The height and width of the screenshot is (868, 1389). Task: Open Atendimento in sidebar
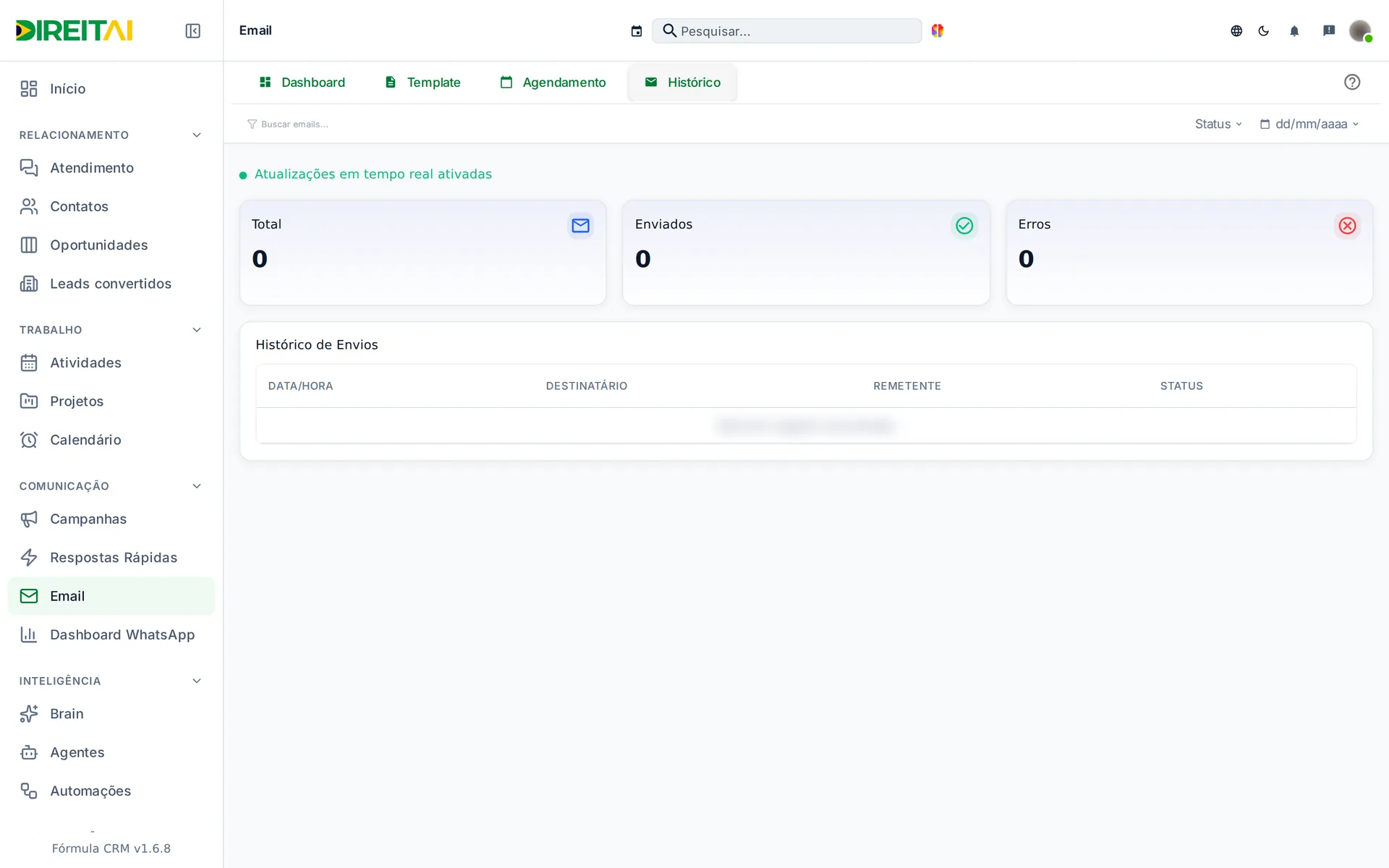coord(111,168)
